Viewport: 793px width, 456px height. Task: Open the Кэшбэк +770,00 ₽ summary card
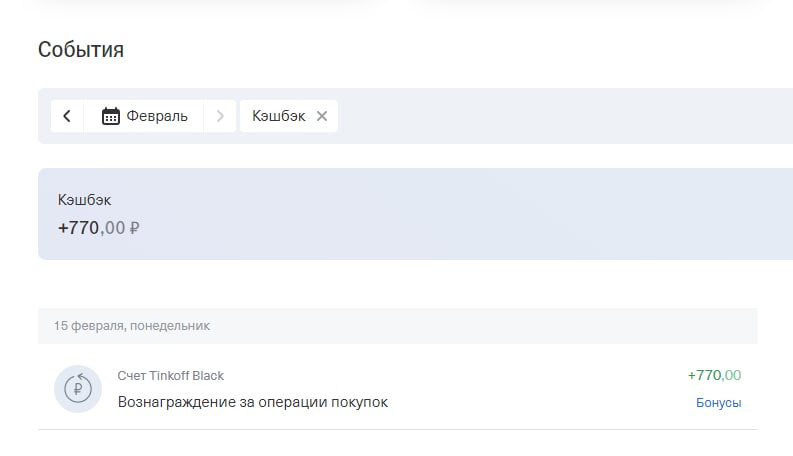click(415, 214)
